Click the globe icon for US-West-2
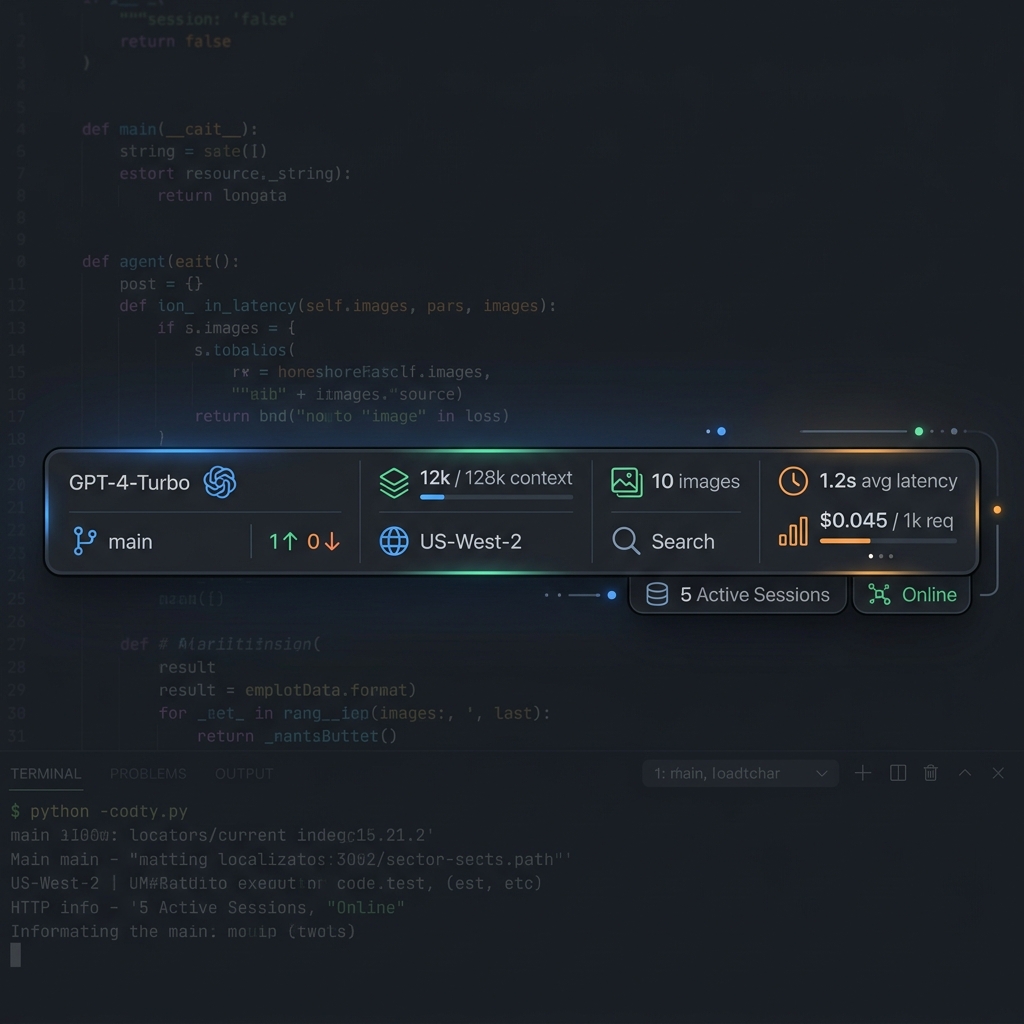The image size is (1024, 1024). [x=394, y=541]
